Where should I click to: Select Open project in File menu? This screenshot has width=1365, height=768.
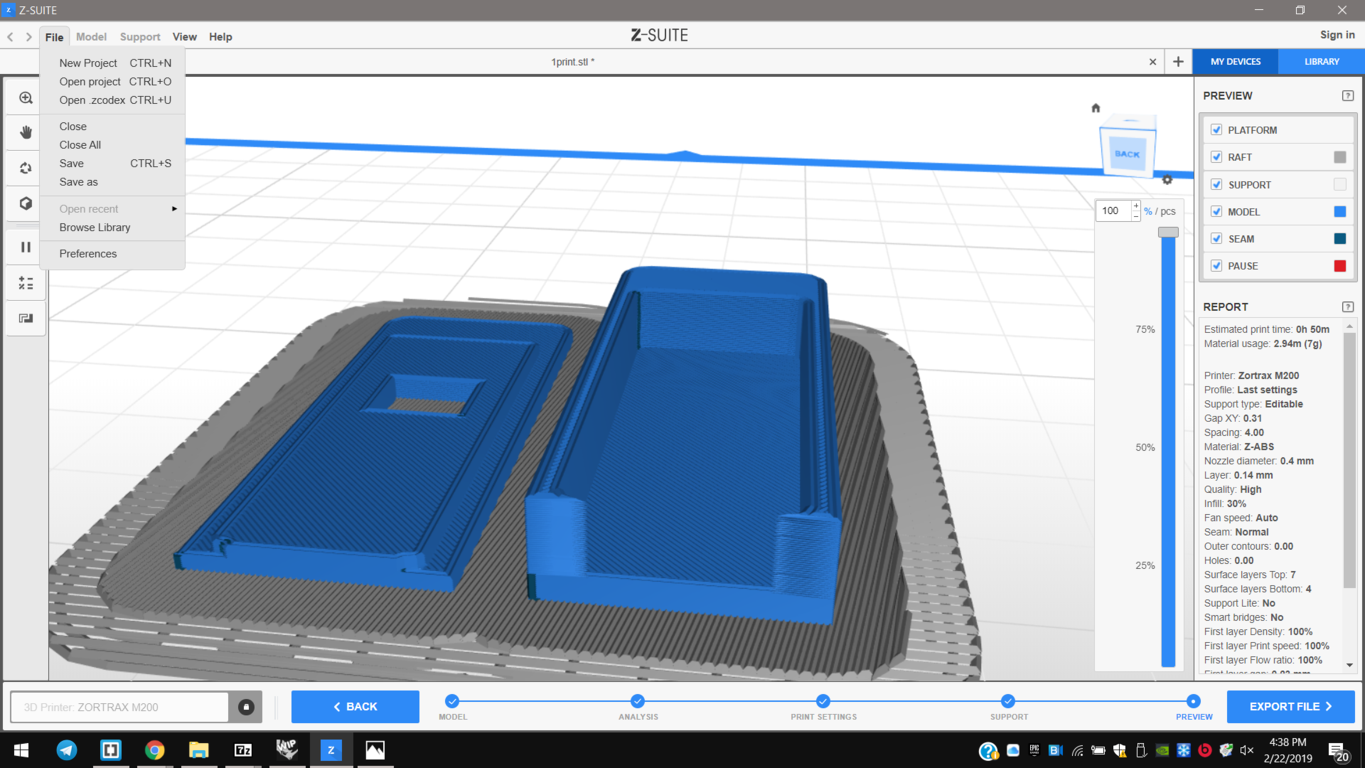(x=113, y=82)
